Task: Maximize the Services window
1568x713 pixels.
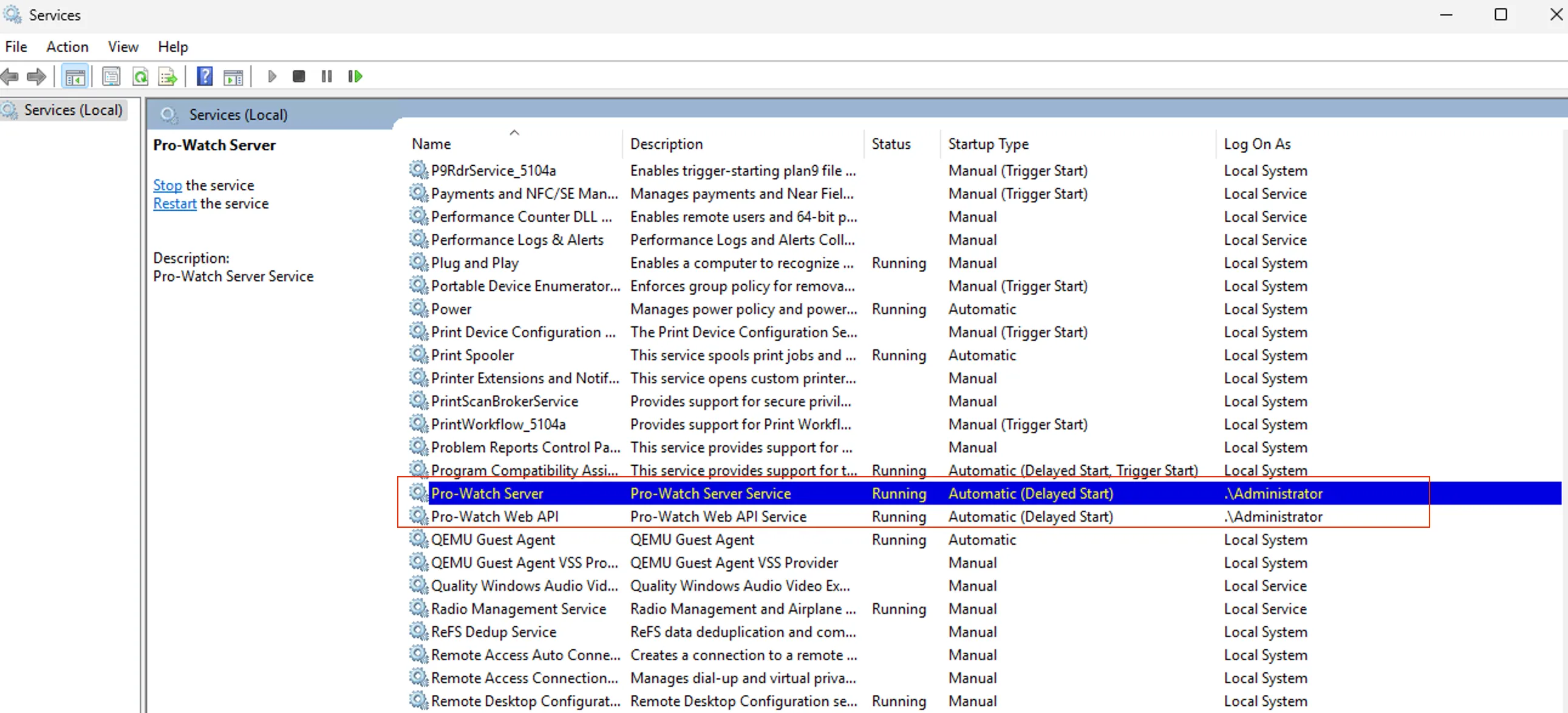Action: [1501, 14]
